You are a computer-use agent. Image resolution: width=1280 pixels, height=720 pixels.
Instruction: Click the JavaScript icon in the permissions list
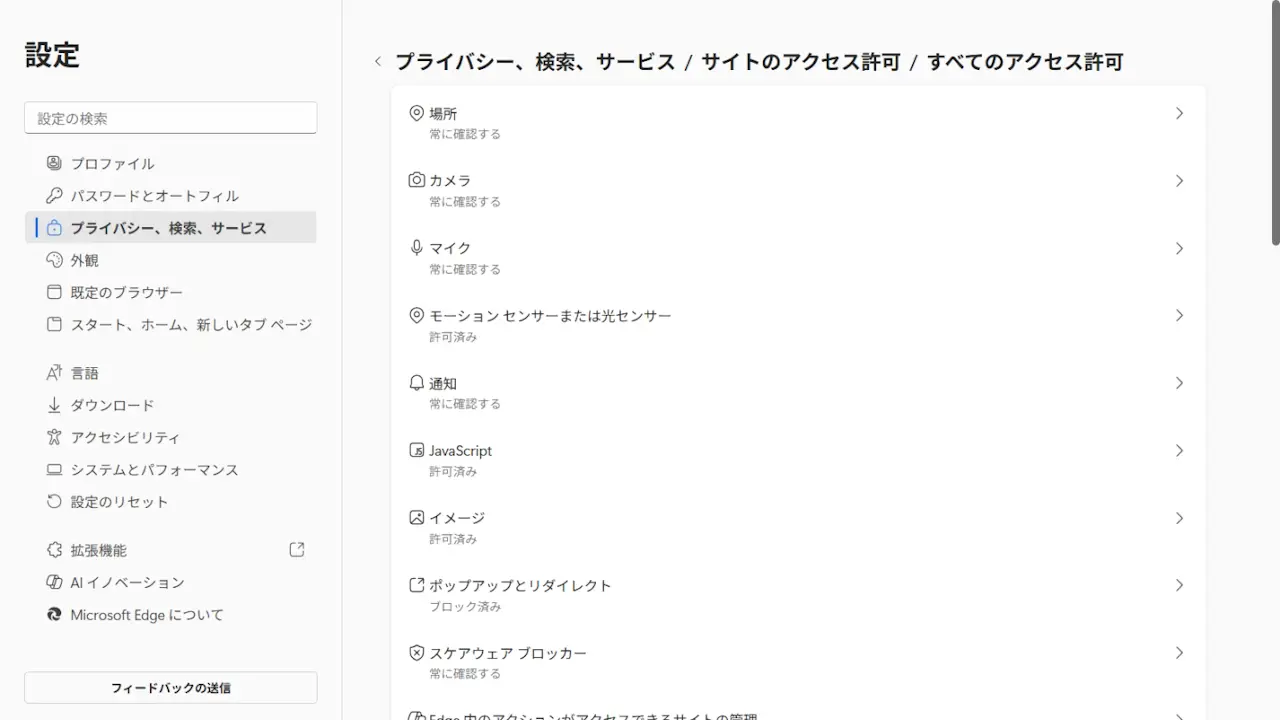[417, 450]
